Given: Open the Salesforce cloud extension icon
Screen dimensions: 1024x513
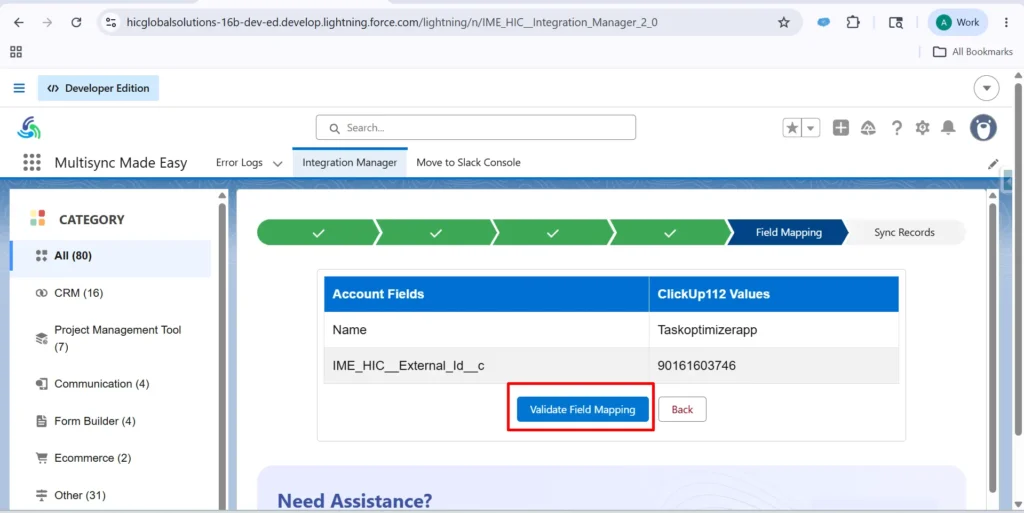Looking at the screenshot, I should tap(824, 22).
